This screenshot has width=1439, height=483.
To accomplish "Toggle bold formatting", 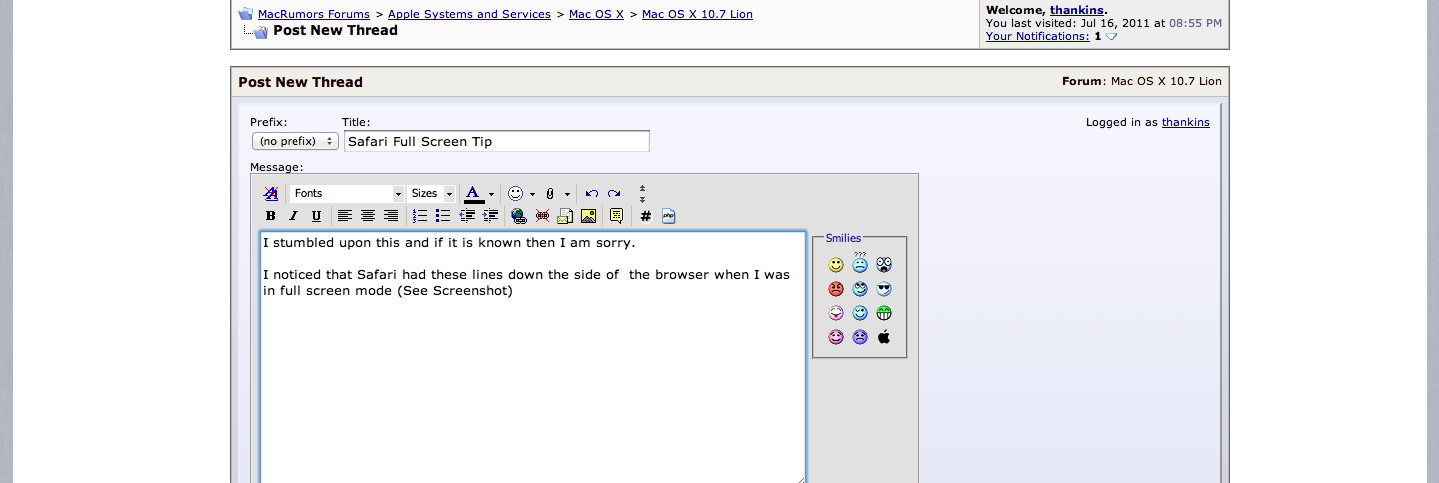I will click(x=270, y=216).
